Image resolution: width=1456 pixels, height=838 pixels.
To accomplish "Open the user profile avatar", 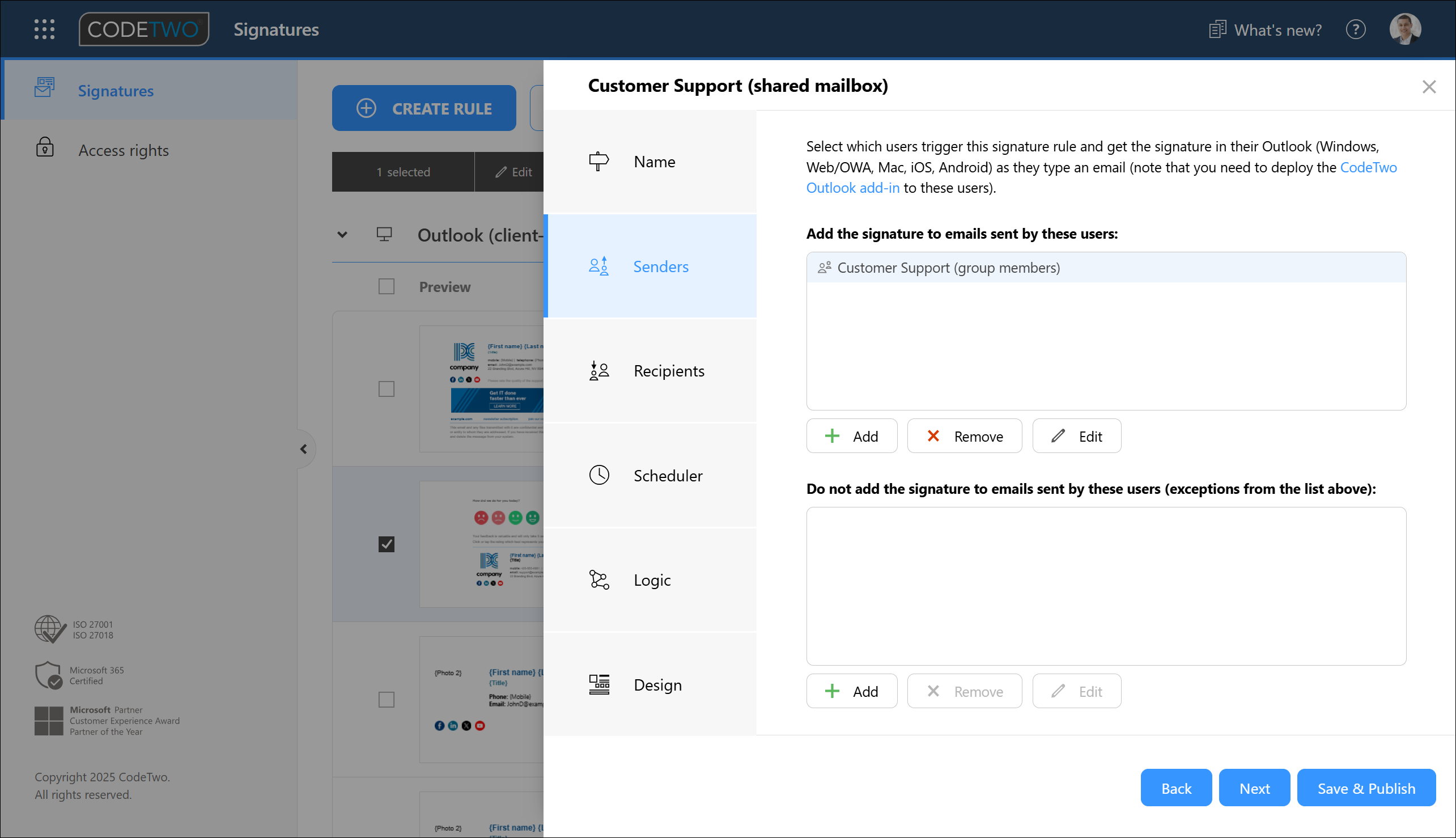I will pyautogui.click(x=1405, y=29).
